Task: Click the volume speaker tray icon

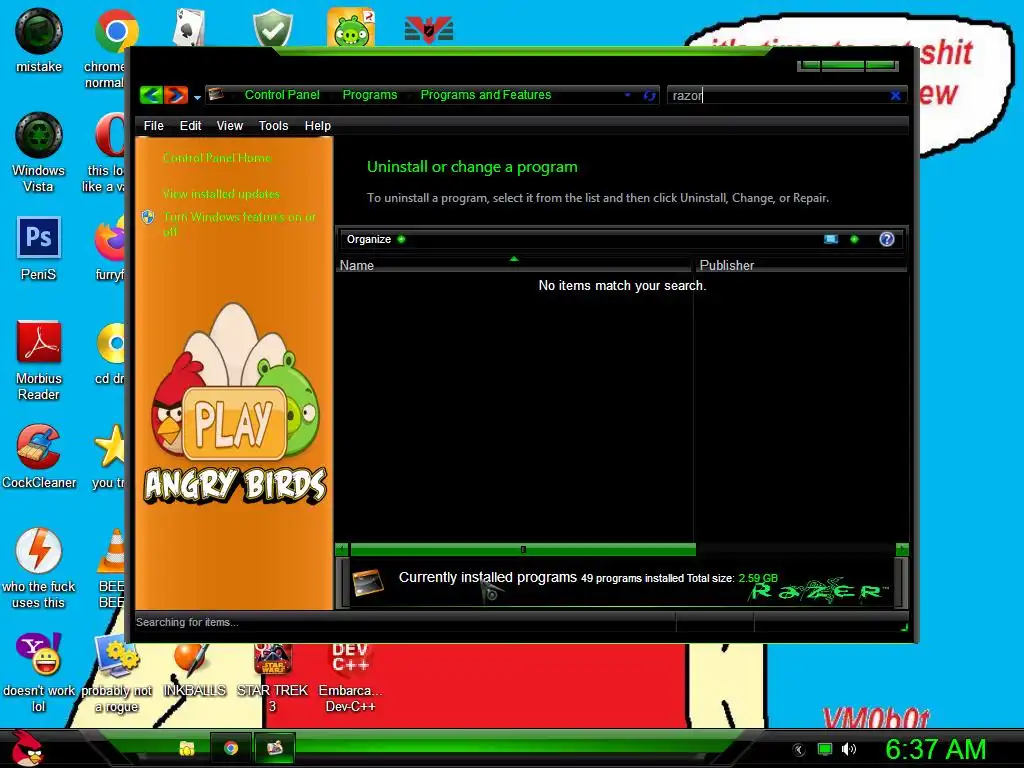Action: [x=849, y=750]
